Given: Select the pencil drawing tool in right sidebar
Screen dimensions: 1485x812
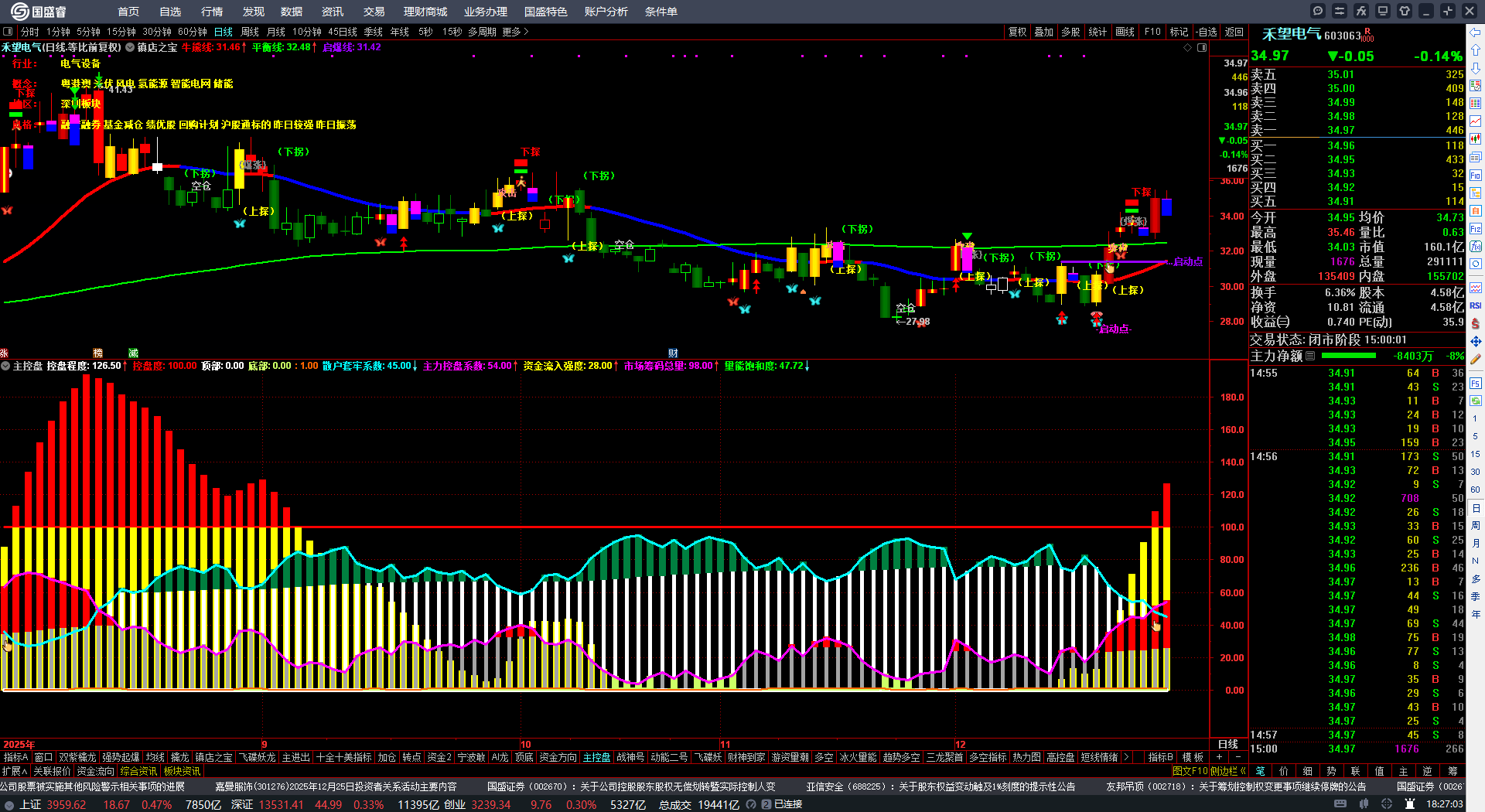Looking at the screenshot, I should point(1476,359).
